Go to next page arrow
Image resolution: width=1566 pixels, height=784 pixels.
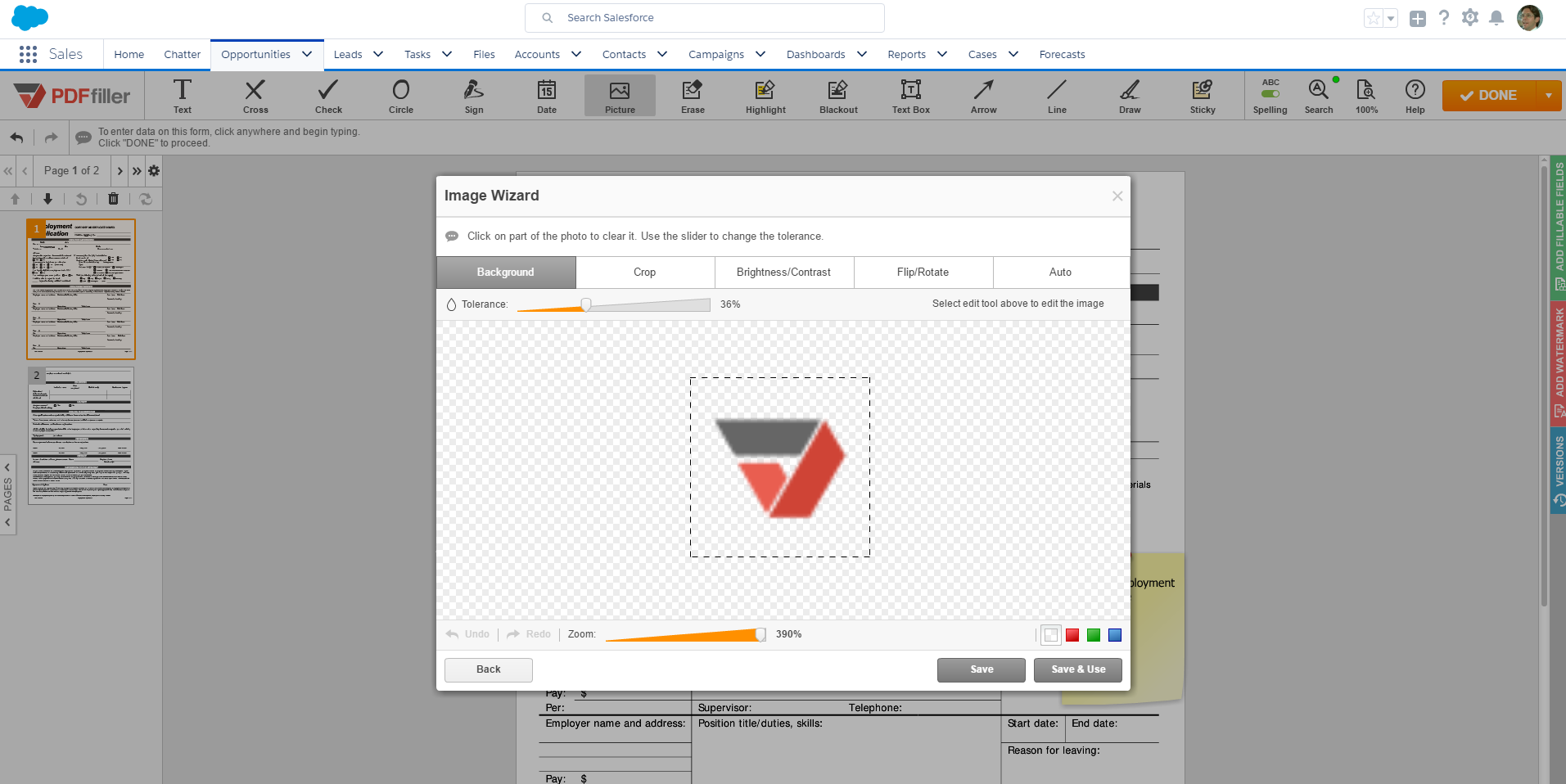click(x=120, y=171)
